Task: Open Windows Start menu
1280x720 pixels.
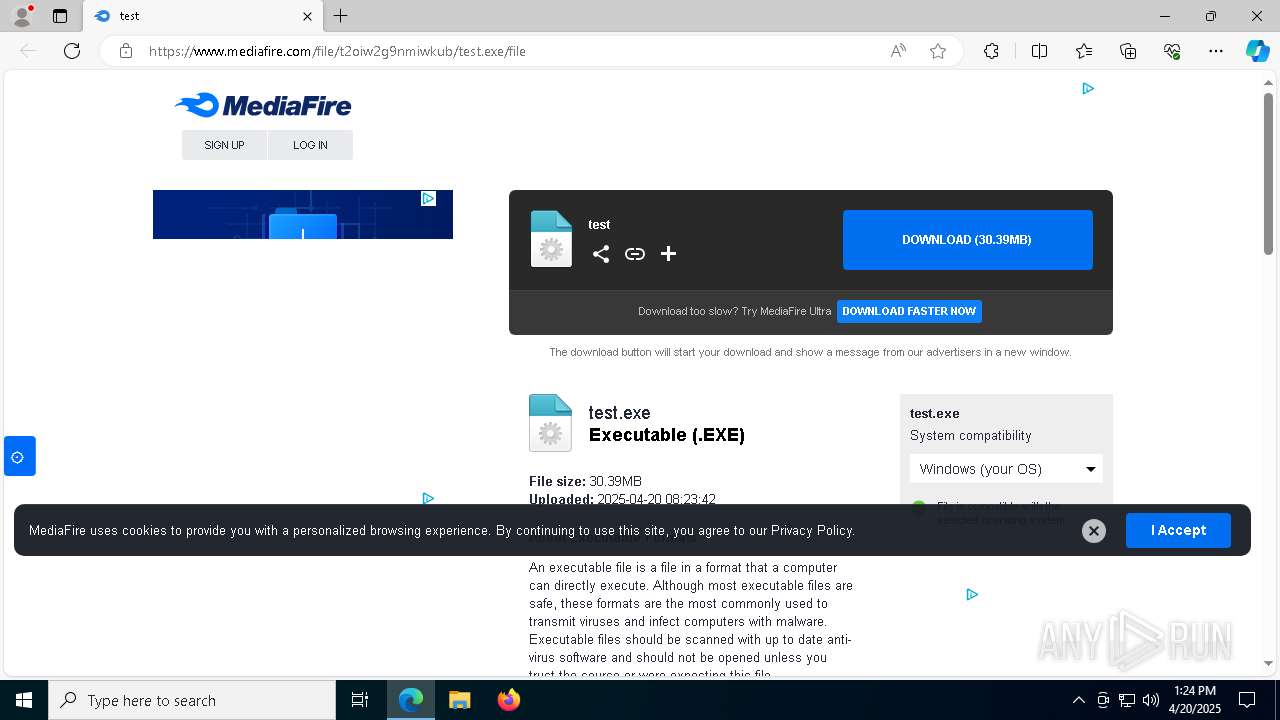Action: 24,700
